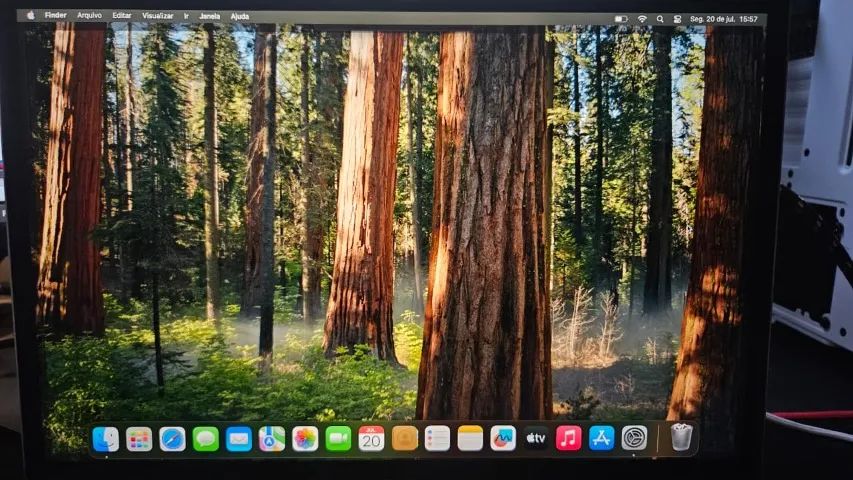Open the Ajuda menu
Image resolution: width=853 pixels, height=480 pixels.
coord(240,17)
